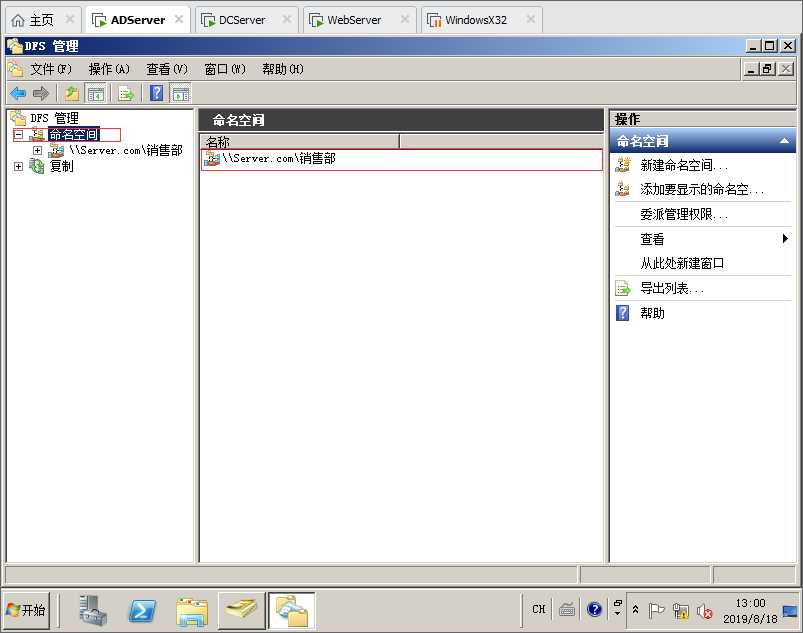Open Windows Explorer taskbar icon
This screenshot has width=803, height=633.
[192, 611]
